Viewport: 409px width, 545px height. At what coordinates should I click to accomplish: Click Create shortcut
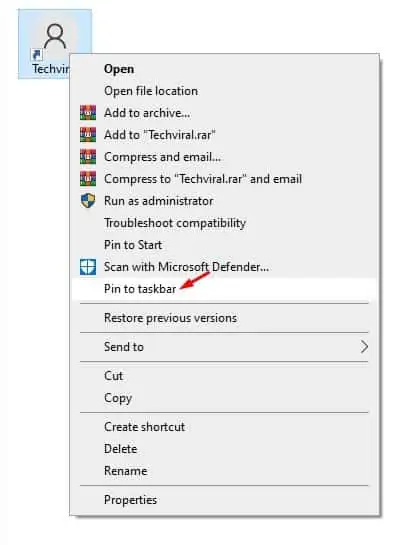[144, 427]
